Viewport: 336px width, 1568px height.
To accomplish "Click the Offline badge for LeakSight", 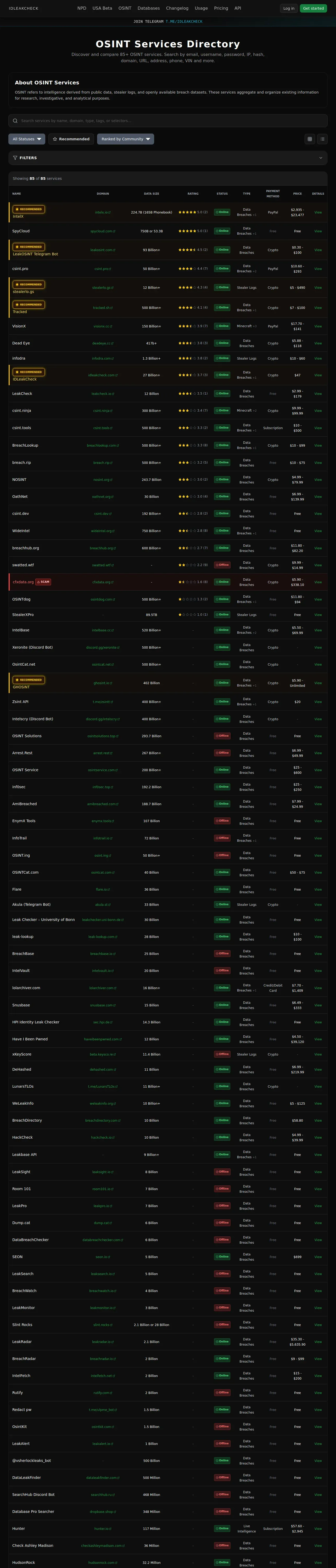I will [x=222, y=1172].
